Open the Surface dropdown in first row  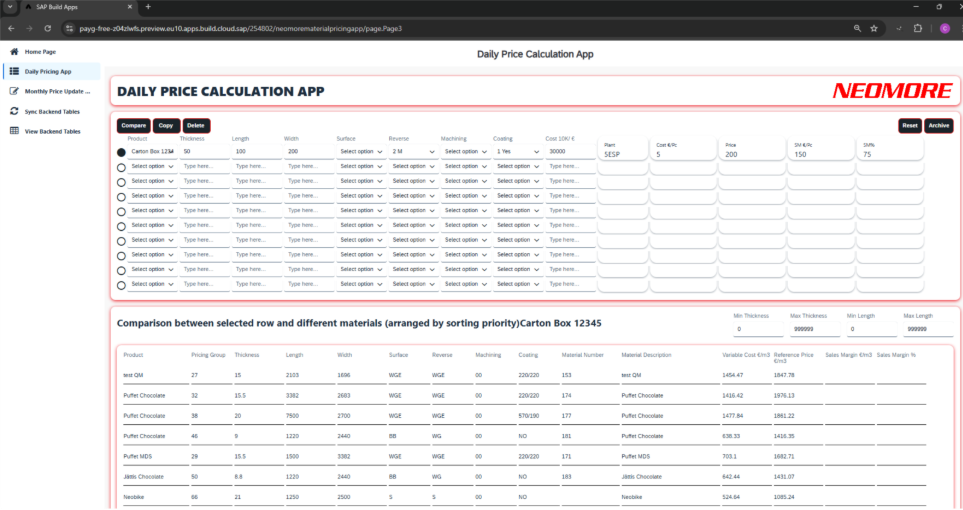359,151
